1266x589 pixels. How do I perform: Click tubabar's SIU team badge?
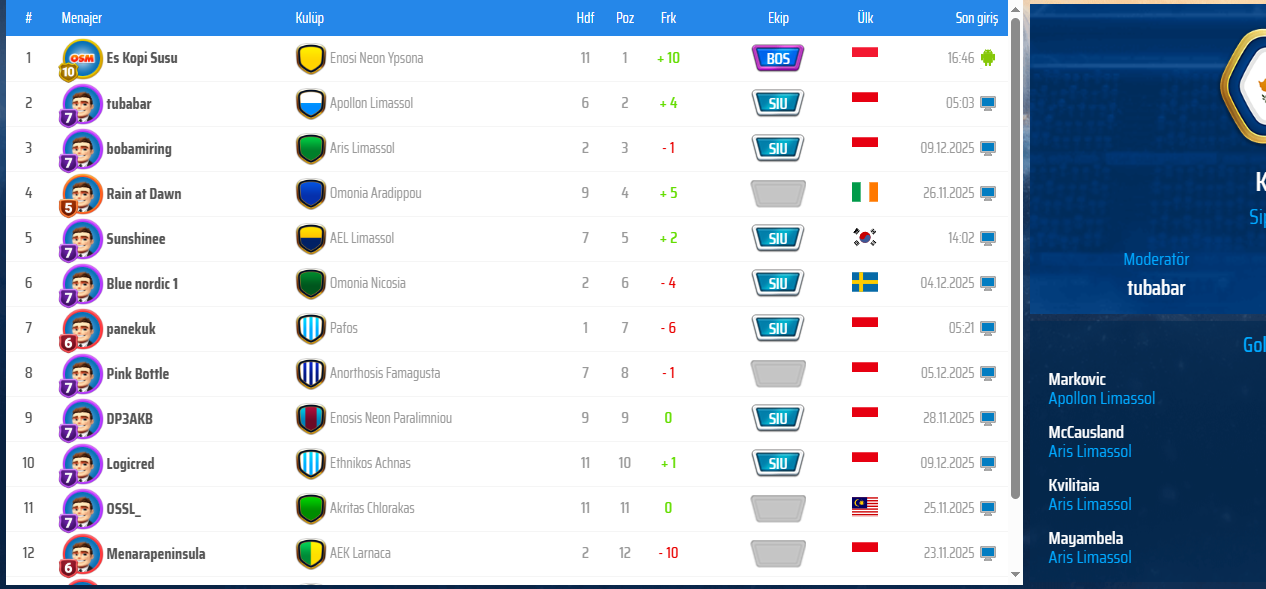click(x=777, y=103)
